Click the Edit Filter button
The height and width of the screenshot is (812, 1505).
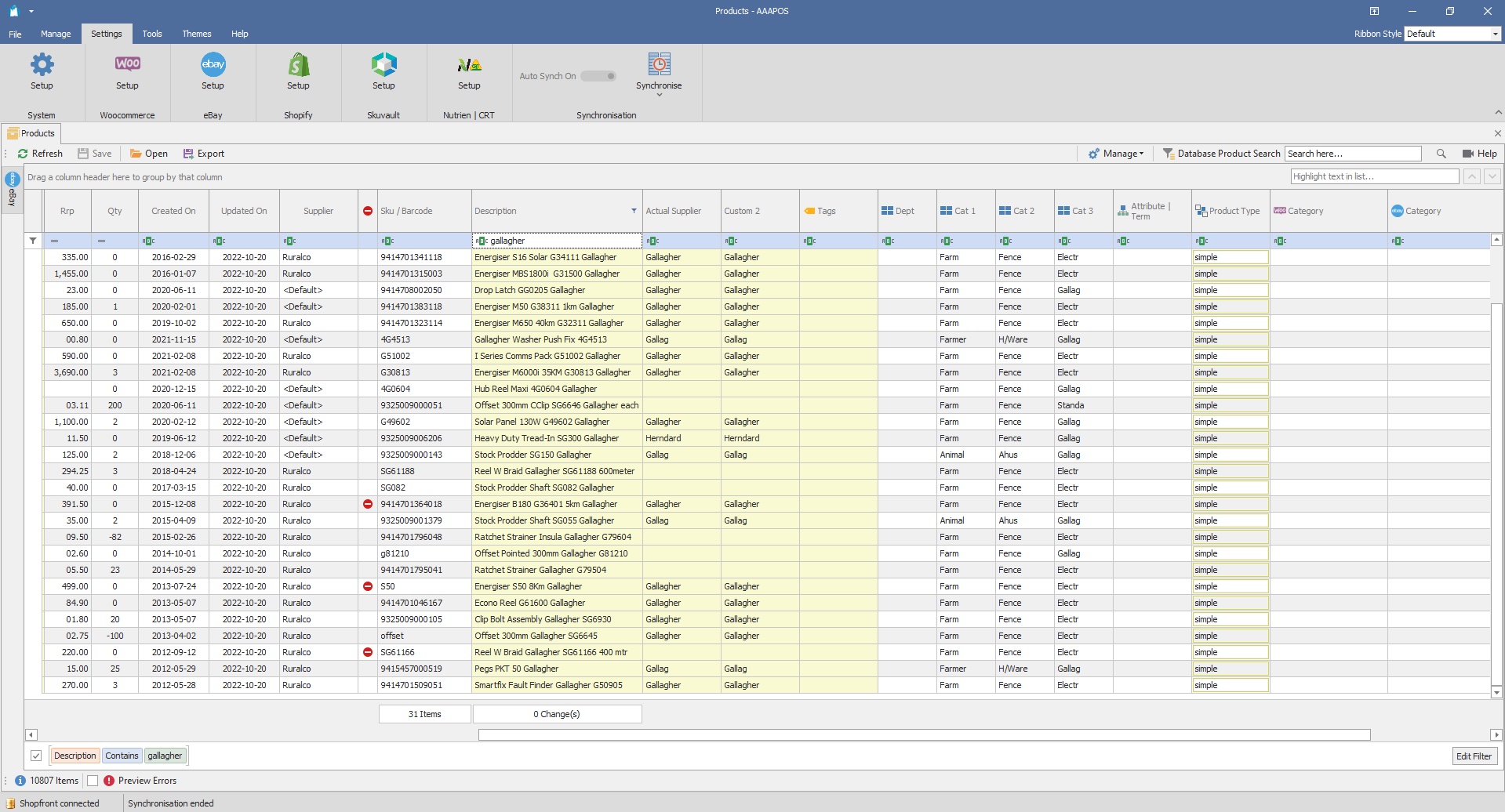click(x=1474, y=756)
